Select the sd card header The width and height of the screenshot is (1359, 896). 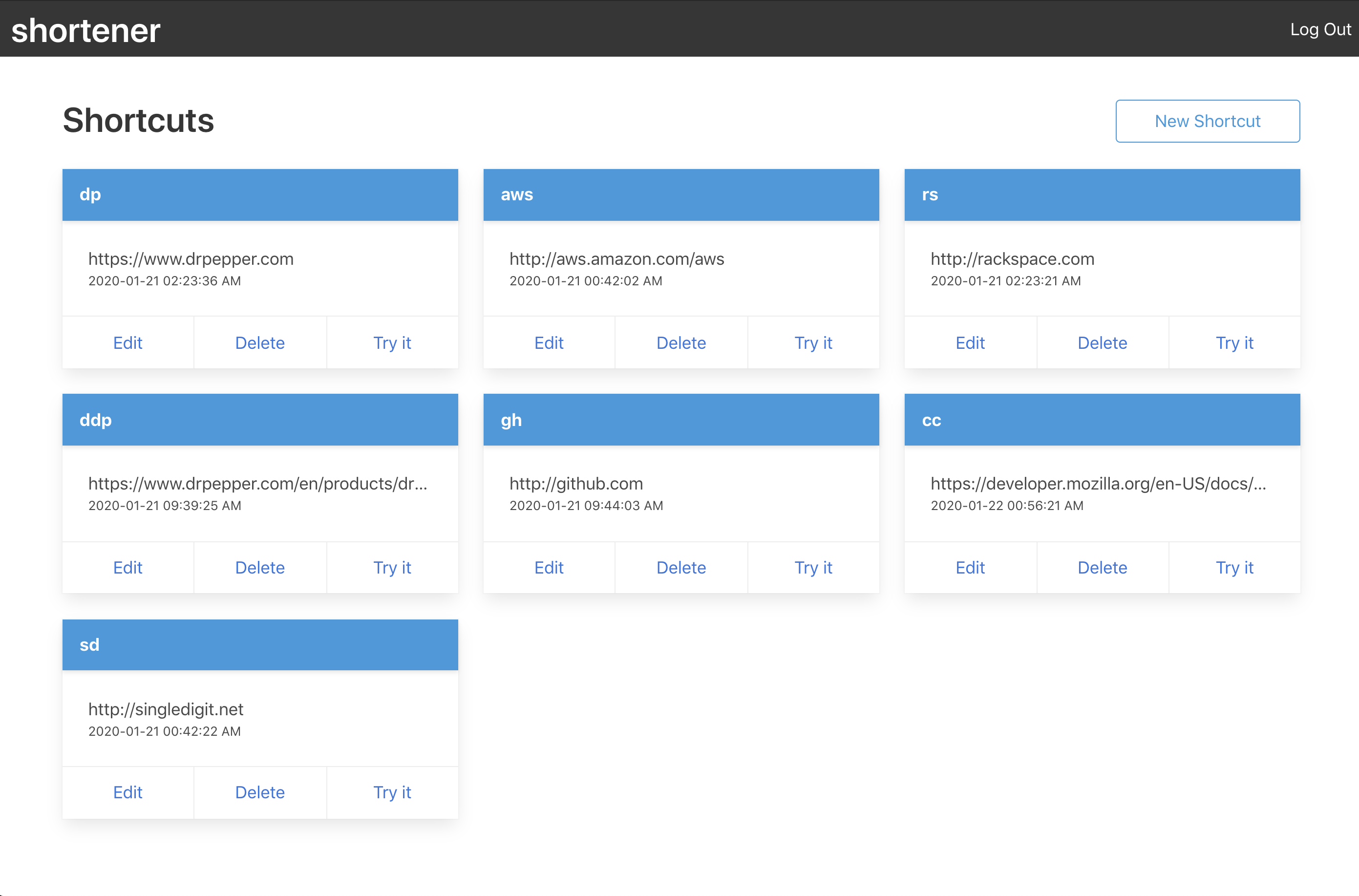(260, 644)
